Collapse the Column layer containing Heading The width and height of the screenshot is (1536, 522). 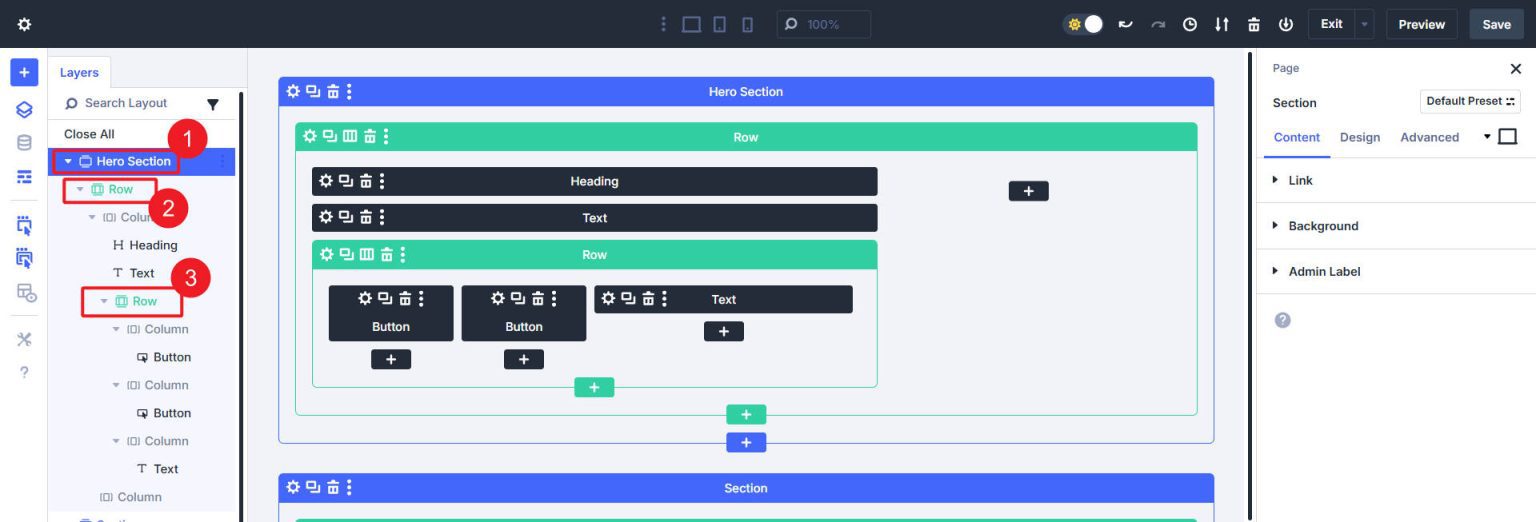pyautogui.click(x=92, y=217)
